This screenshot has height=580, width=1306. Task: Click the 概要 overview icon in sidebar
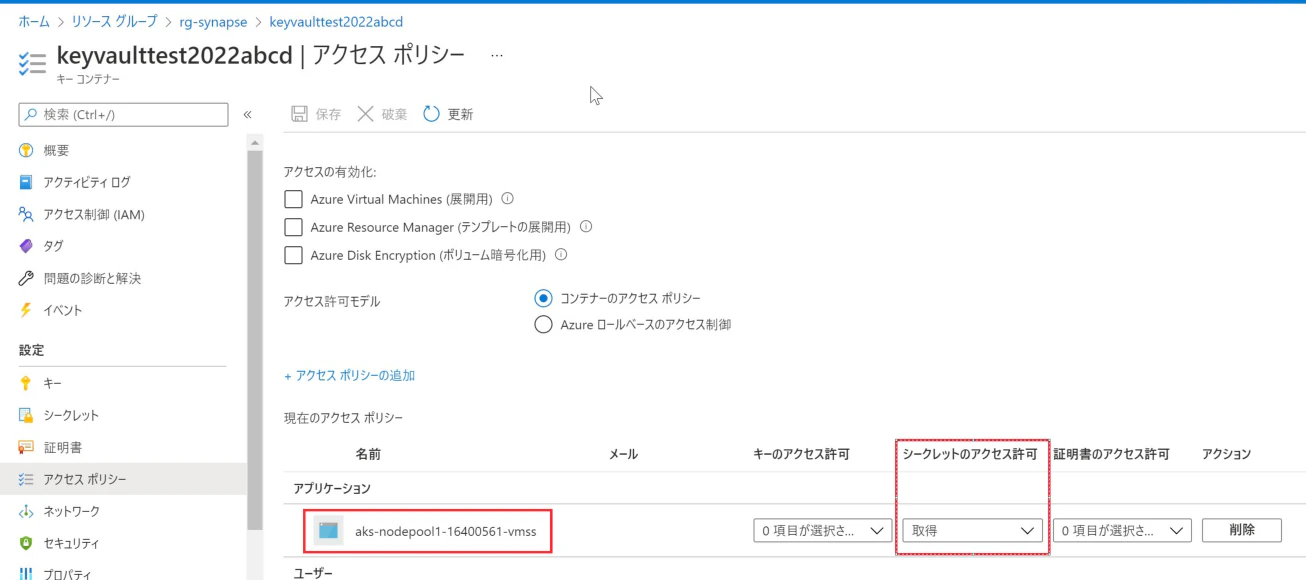pos(27,151)
